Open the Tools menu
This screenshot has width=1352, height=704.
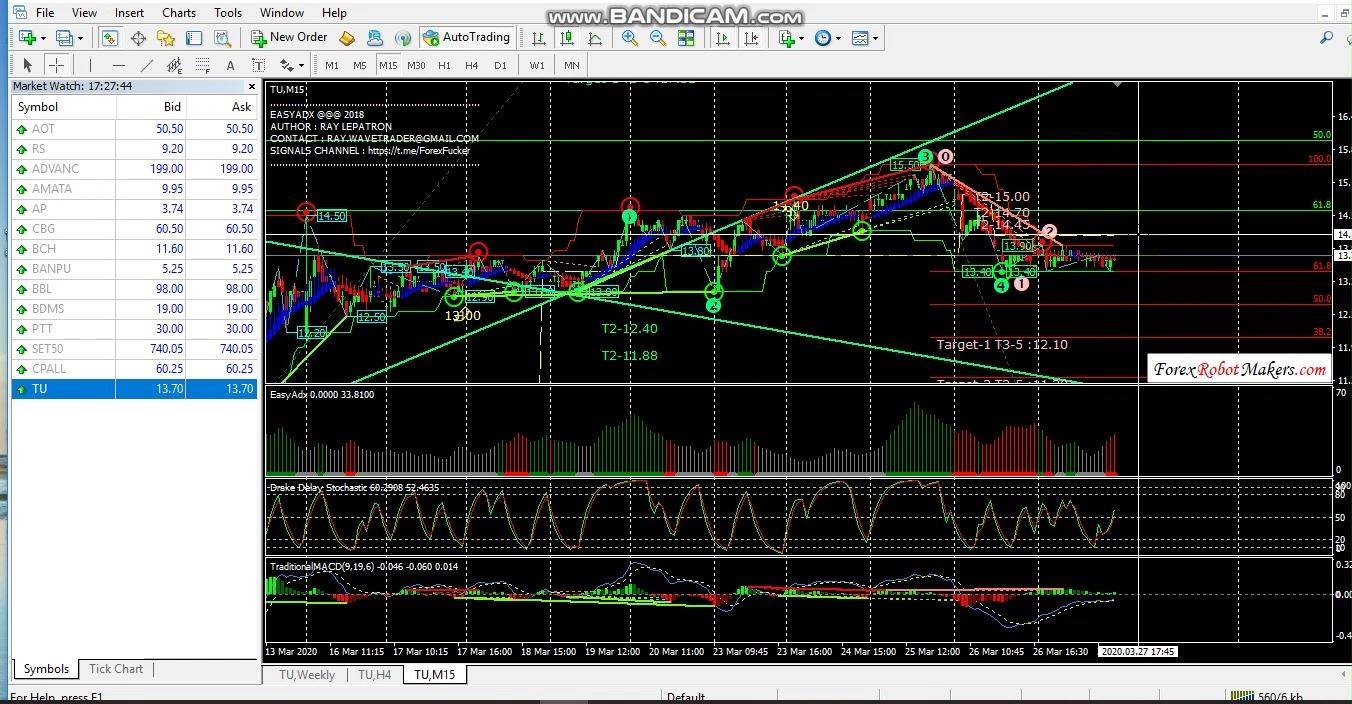click(228, 13)
